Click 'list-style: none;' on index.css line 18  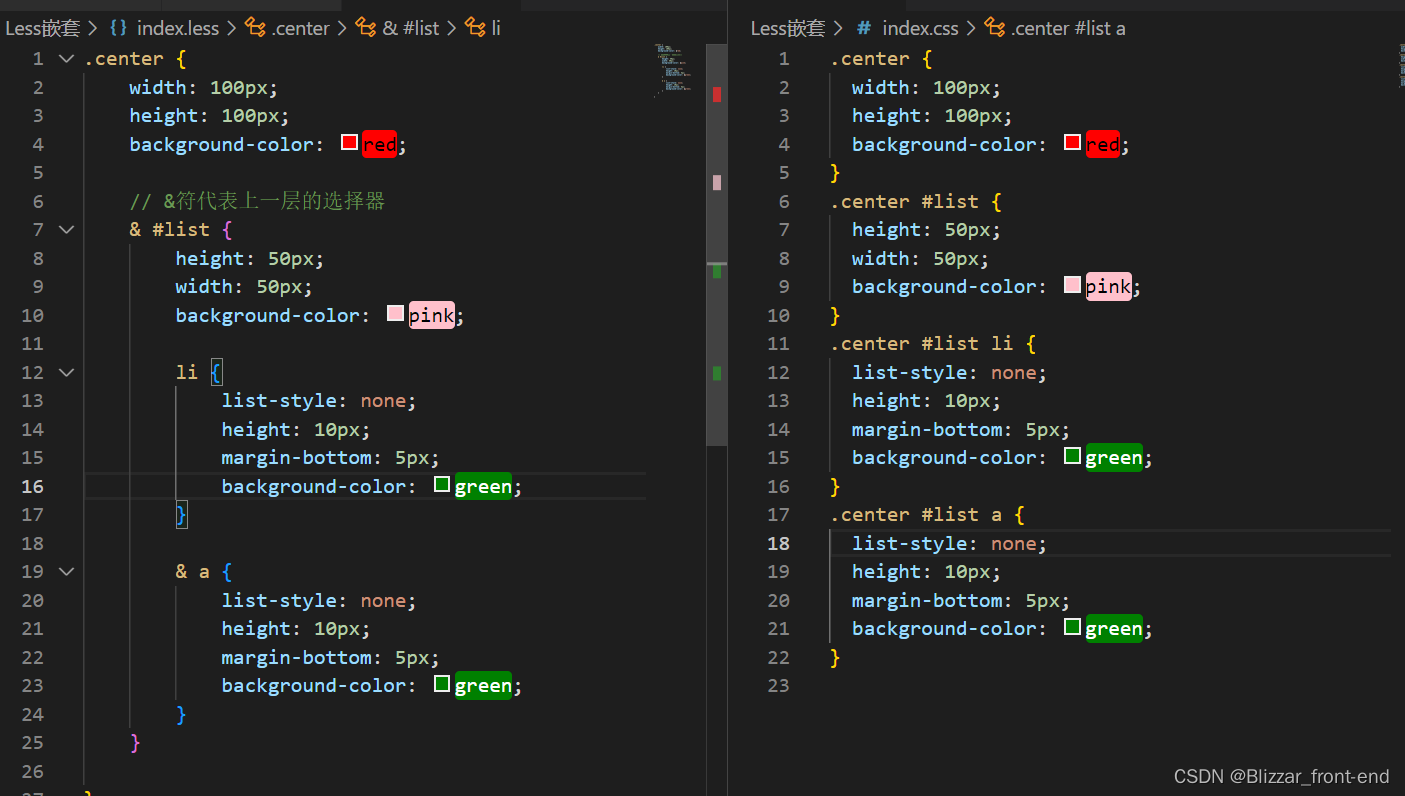point(949,543)
